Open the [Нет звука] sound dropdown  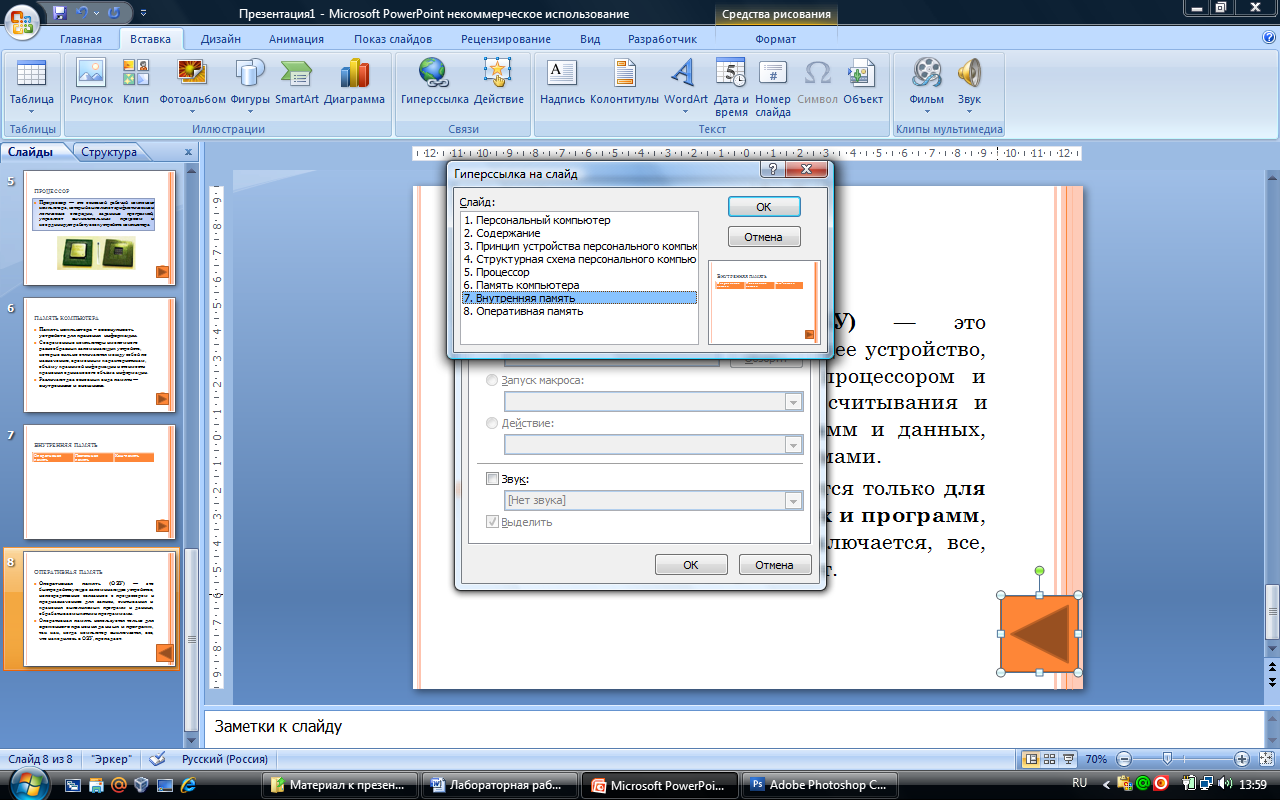click(794, 500)
